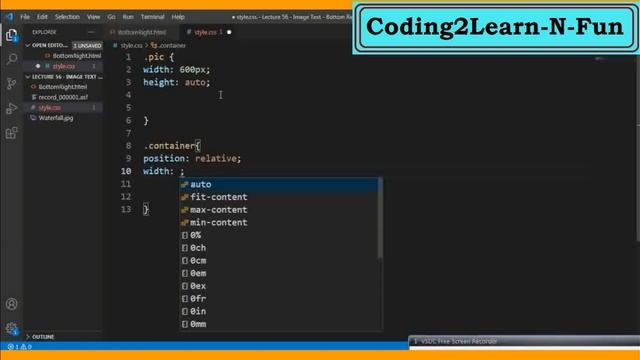Click the 1 Unsaved badge

[x=87, y=45]
